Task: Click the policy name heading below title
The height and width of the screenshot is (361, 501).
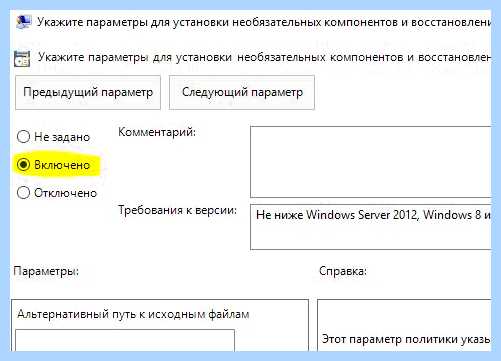Action: pos(264,57)
